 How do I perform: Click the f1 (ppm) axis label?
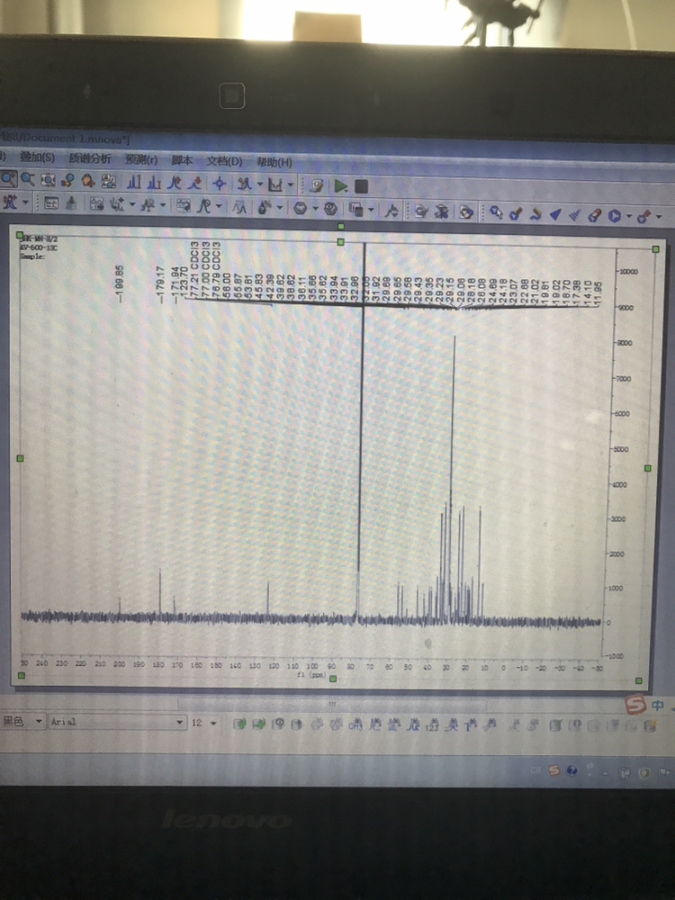(311, 676)
